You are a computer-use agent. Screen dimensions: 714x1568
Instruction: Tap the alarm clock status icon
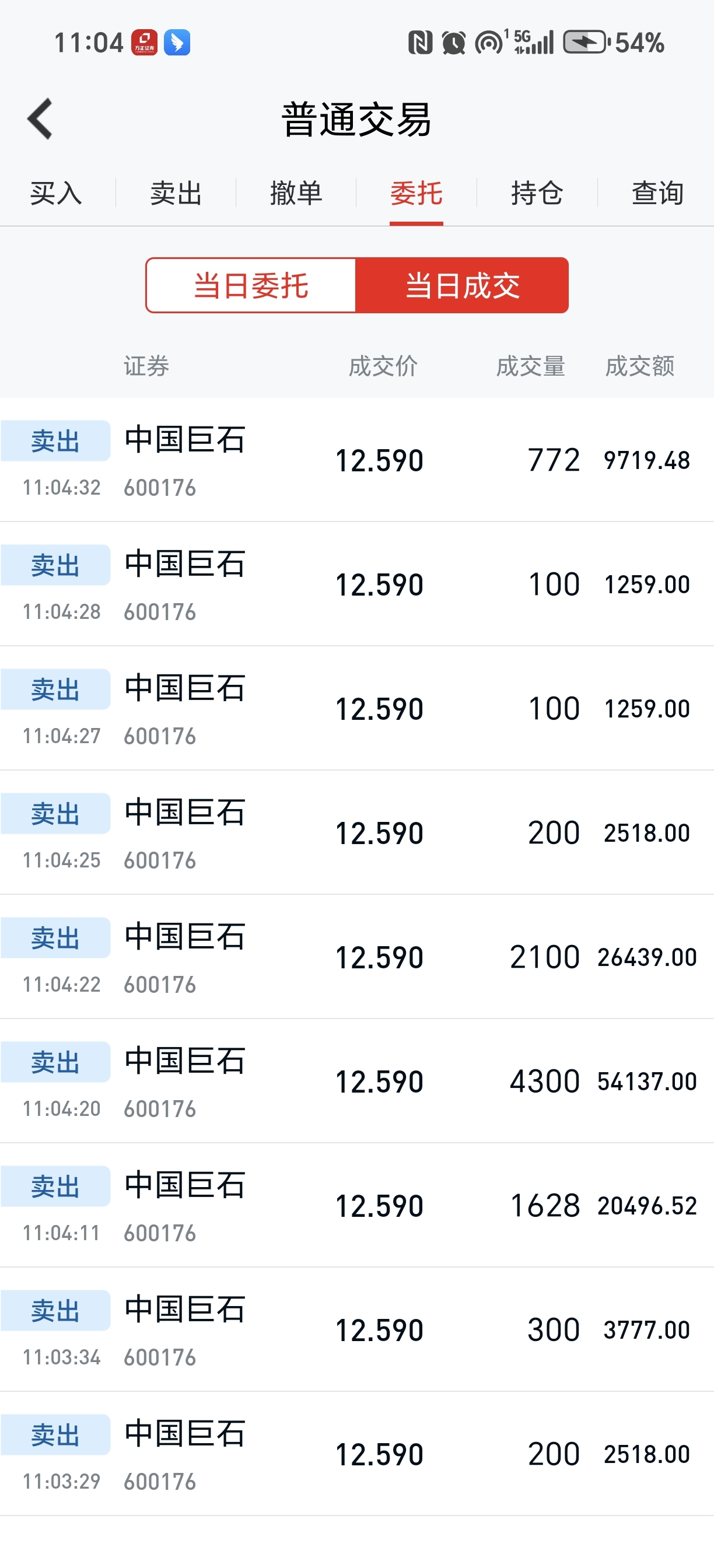click(453, 43)
